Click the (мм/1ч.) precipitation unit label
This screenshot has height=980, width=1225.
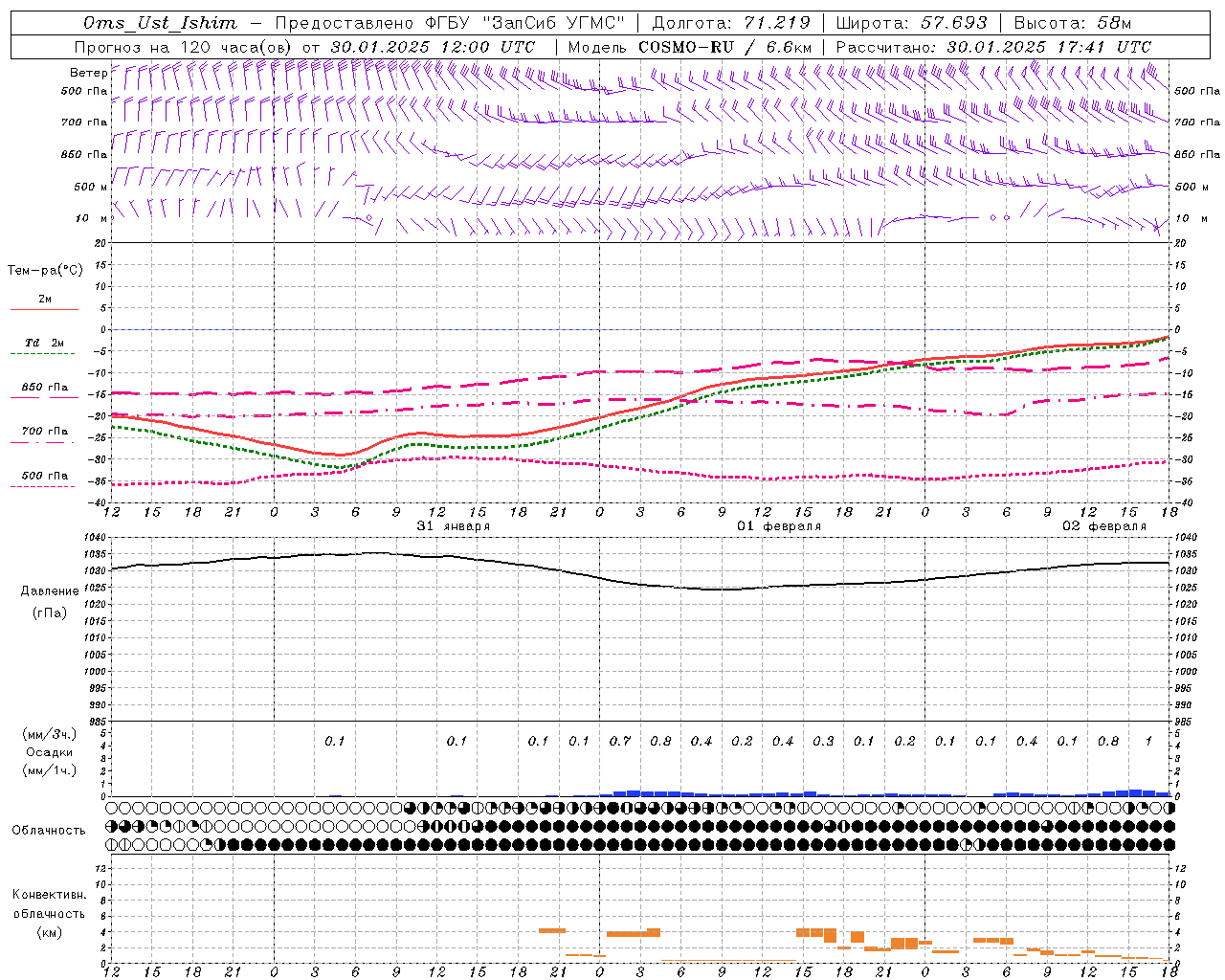click(50, 770)
